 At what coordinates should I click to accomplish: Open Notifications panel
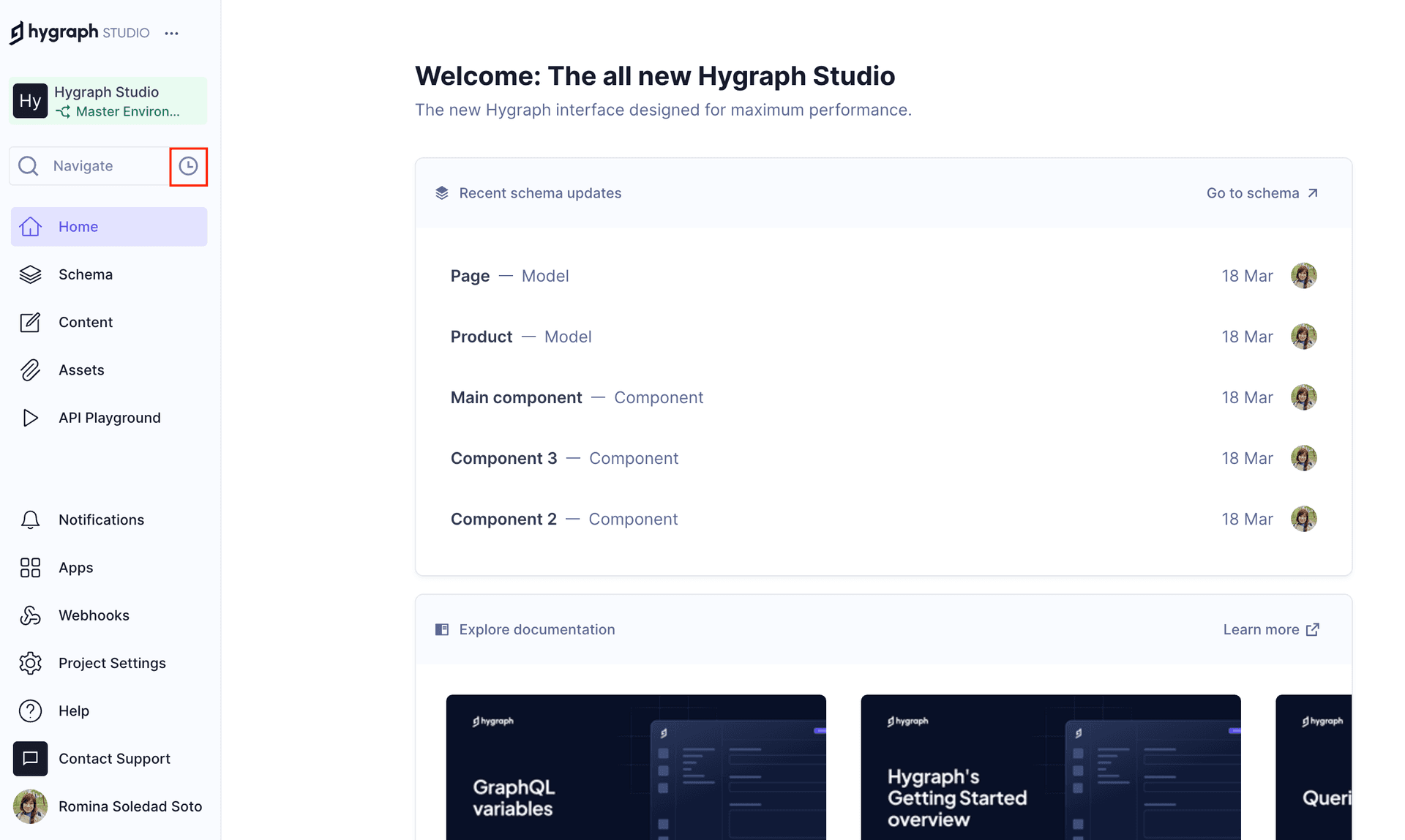[x=101, y=519]
